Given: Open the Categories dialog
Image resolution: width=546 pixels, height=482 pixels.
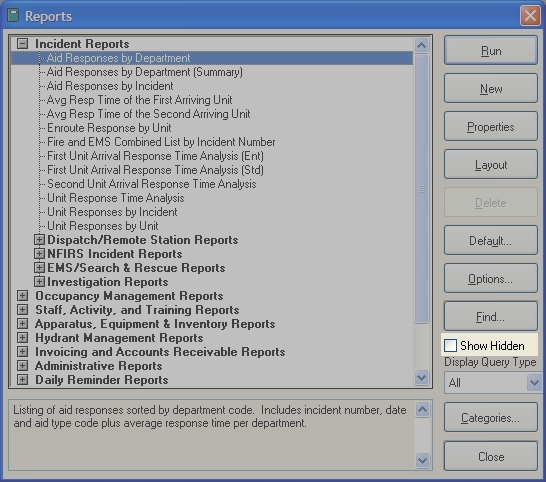Looking at the screenshot, I should [x=491, y=417].
